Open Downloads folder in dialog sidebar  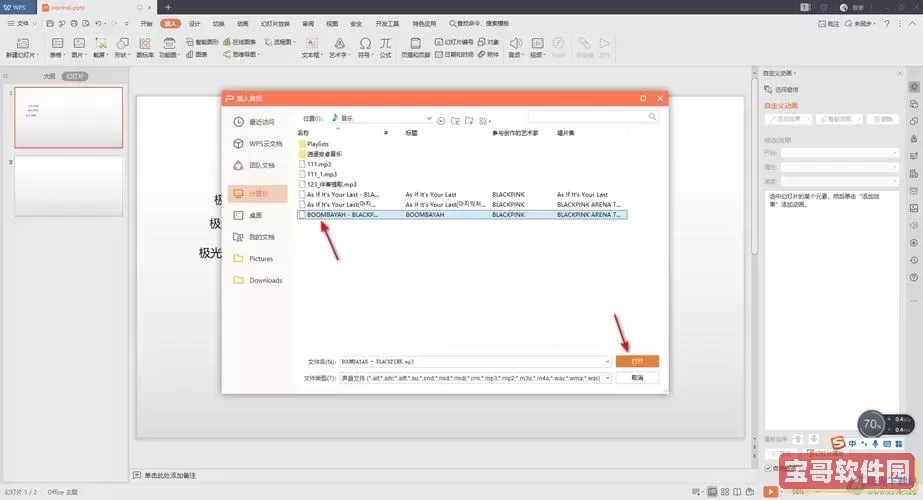(x=257, y=280)
